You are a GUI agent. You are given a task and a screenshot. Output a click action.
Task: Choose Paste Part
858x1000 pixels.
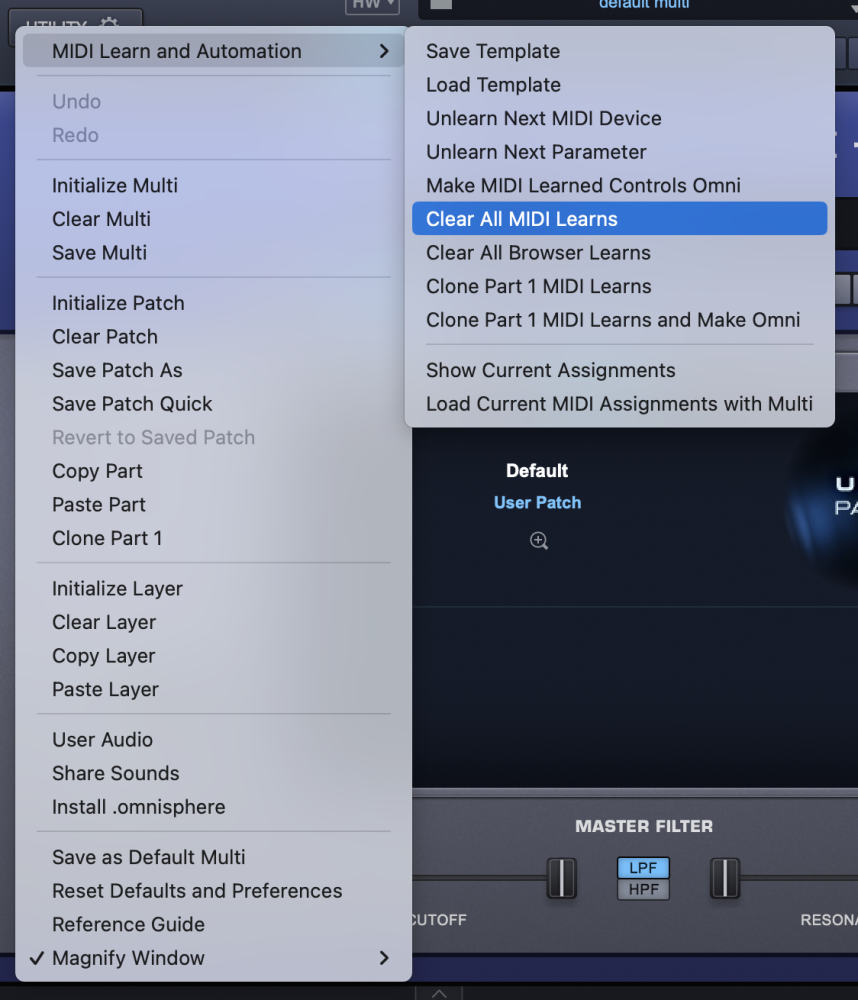tap(214, 504)
